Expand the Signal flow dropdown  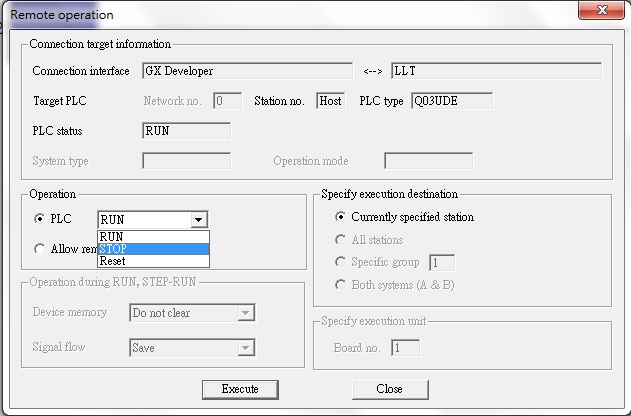pyautogui.click(x=244, y=348)
